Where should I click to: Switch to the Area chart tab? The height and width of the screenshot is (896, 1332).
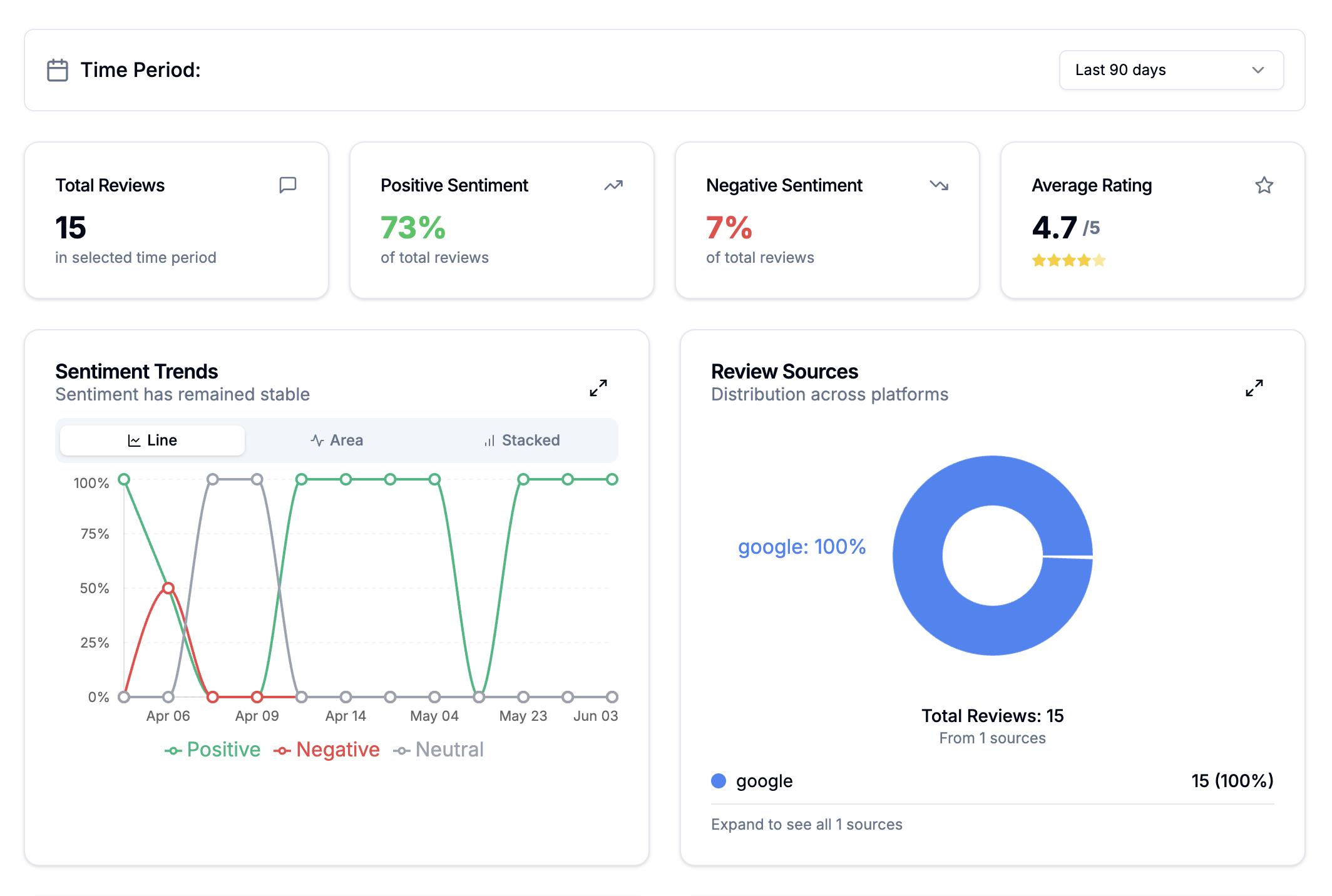[x=337, y=440]
